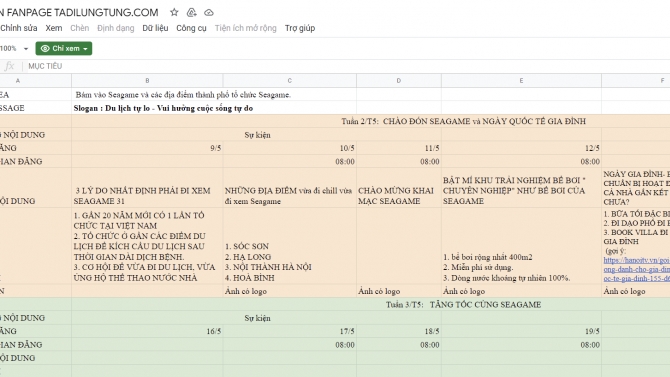Select cell 'BẬT MÍ KHU TRẢI NGHIỆM BỂ BƠI'
This screenshot has height=377, width=670.
point(521,188)
